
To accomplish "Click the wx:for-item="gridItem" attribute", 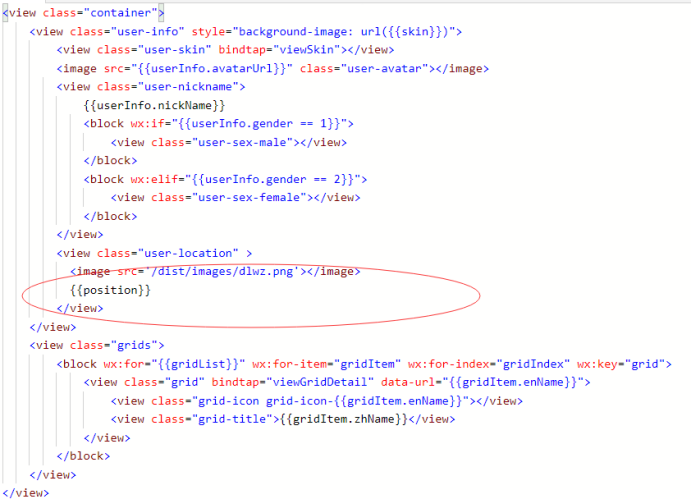I will (x=327, y=364).
